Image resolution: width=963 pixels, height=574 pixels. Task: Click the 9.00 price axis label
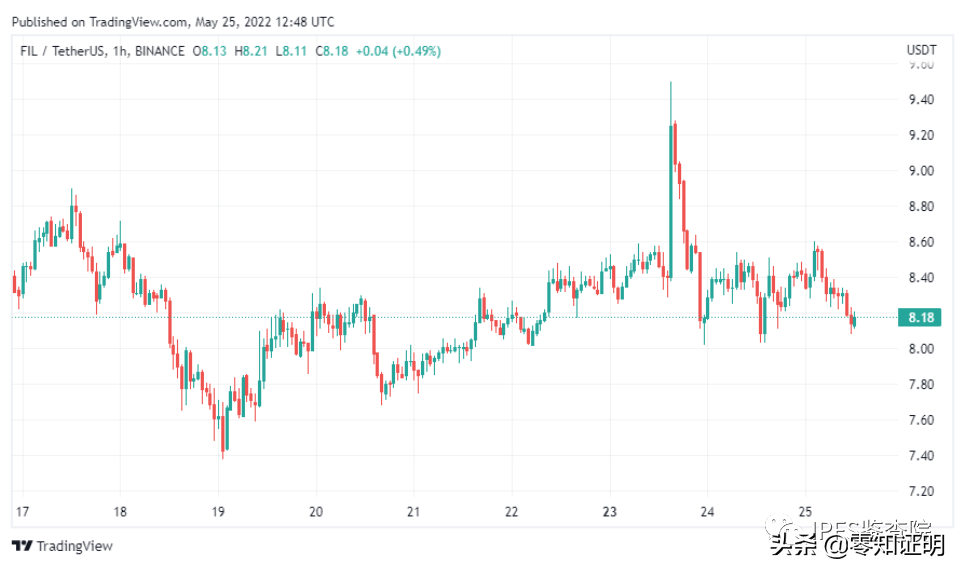click(x=921, y=171)
